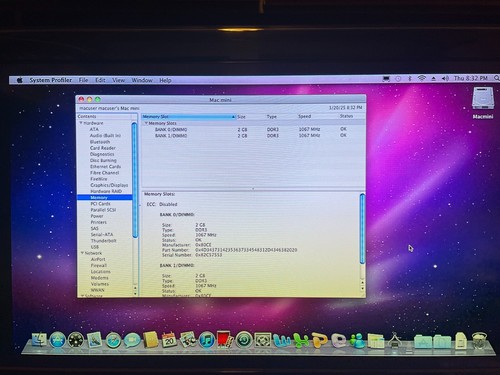
Task: Collapse the Memory Slots disclosure triangle
Action: pos(146,123)
